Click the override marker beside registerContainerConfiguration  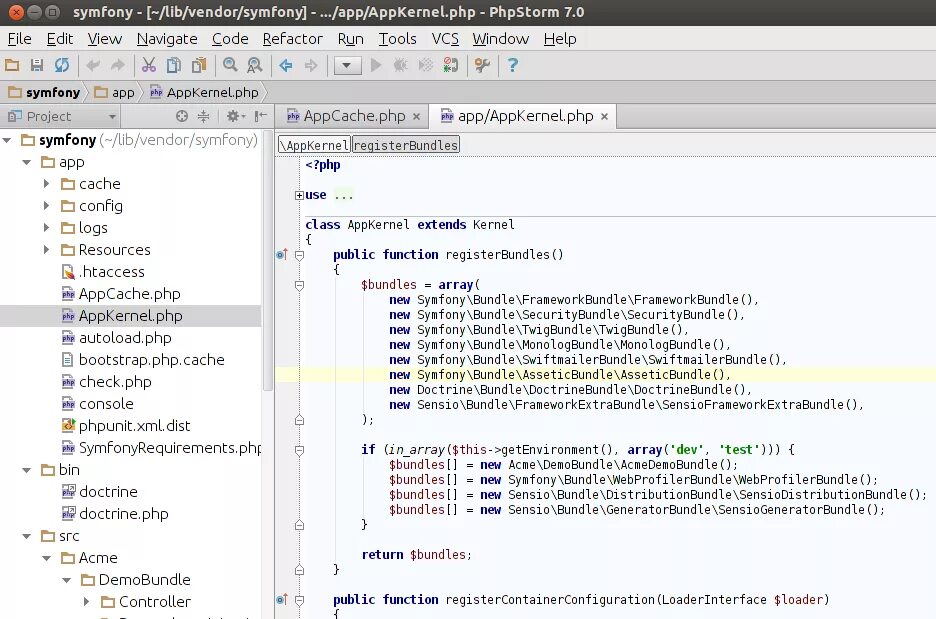[282, 599]
